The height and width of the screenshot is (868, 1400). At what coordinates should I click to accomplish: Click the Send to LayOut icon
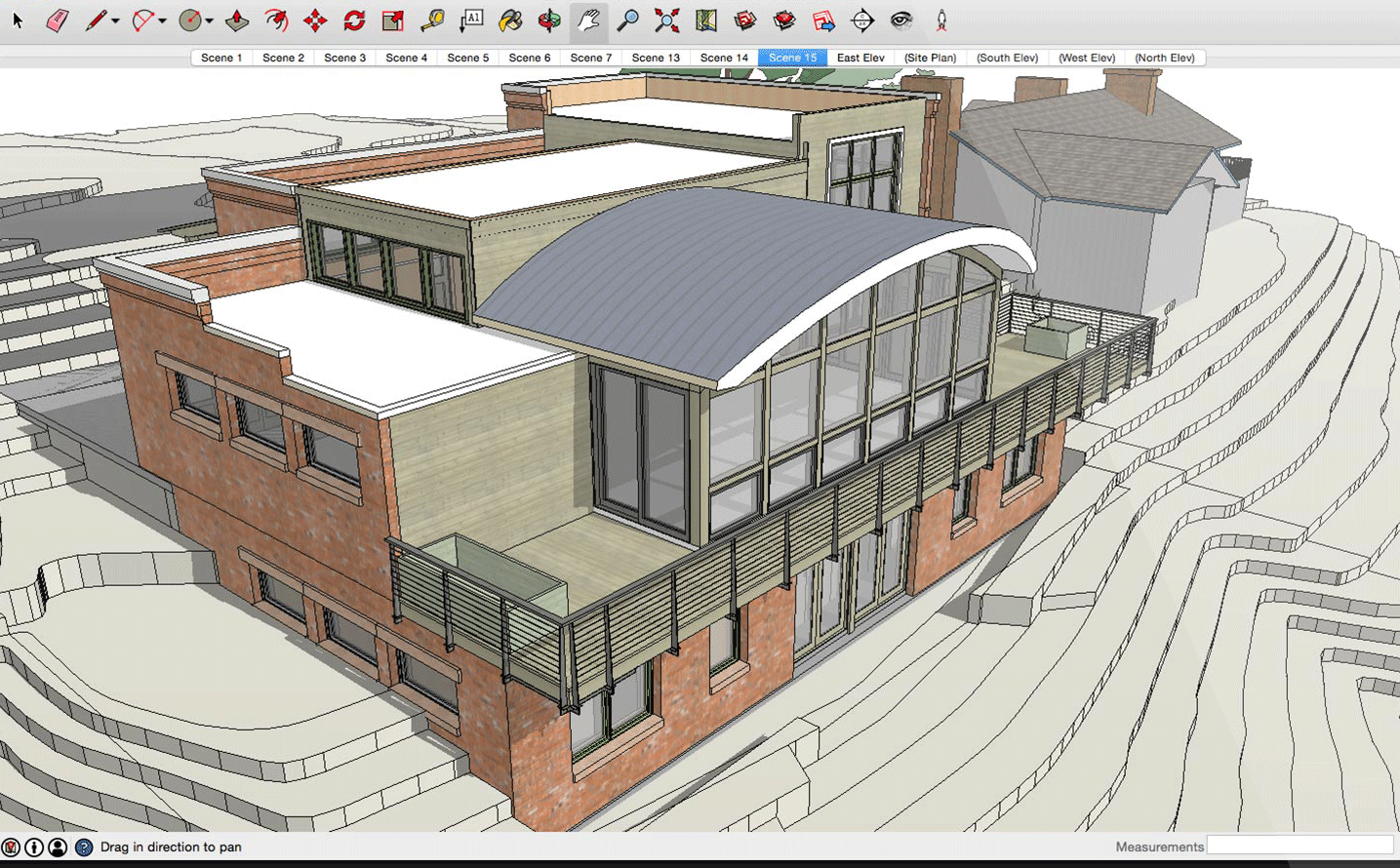[823, 20]
